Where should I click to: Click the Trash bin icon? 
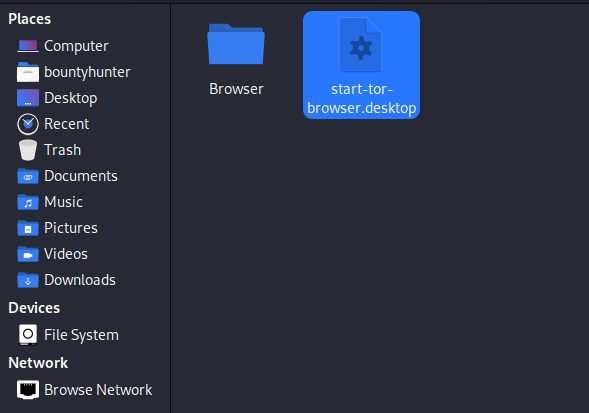[x=28, y=150]
